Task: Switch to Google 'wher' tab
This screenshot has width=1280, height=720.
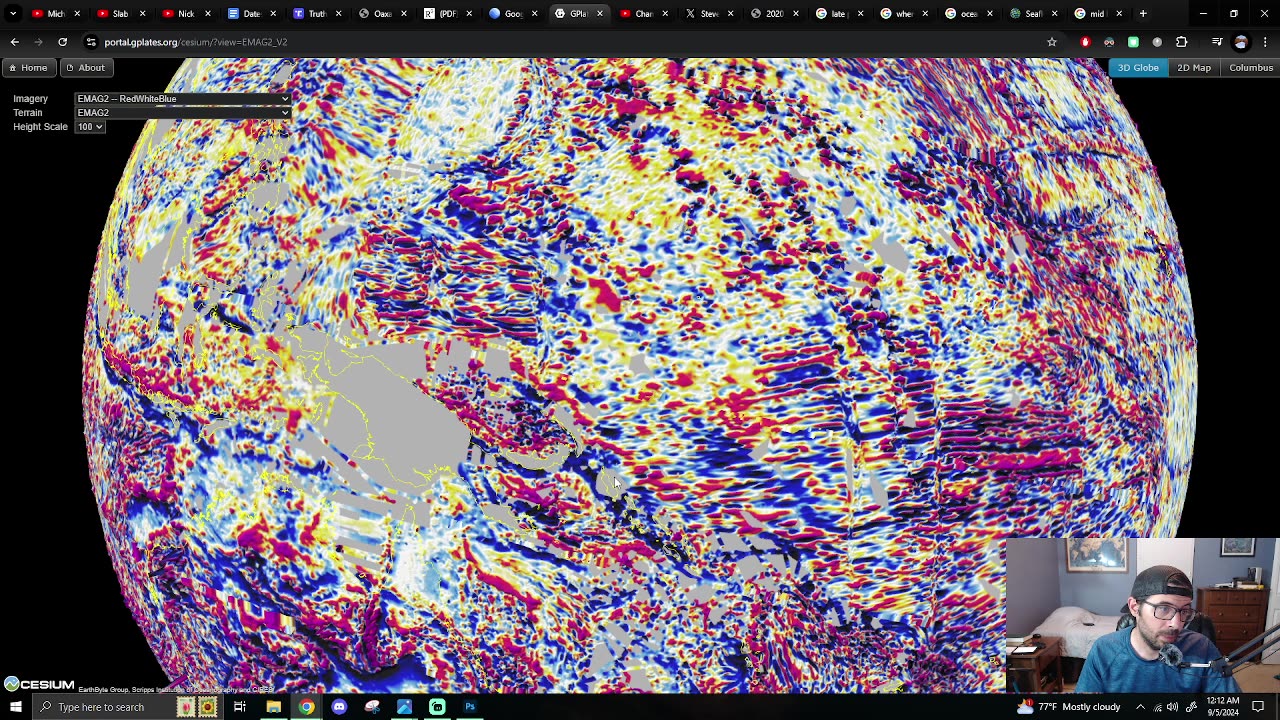Action: 903,14
